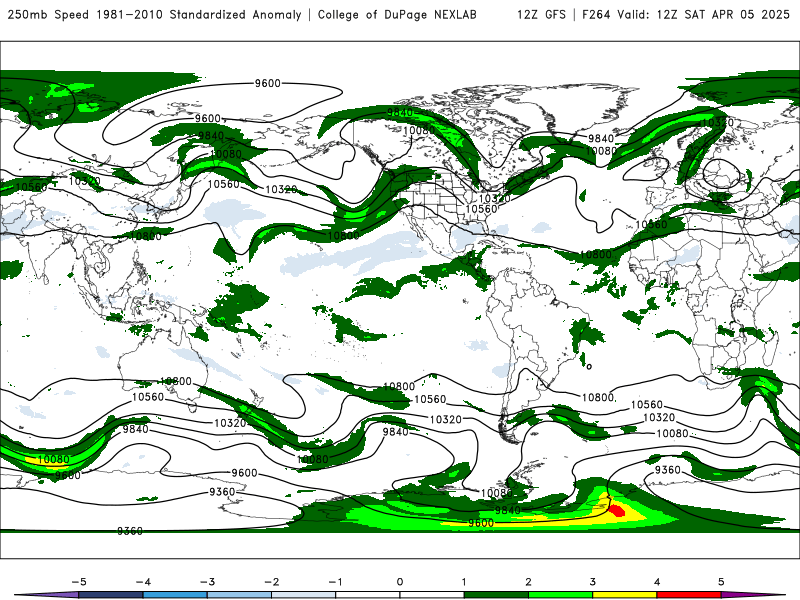Viewport: 800px width, 600px height.
Task: Click the dark navy -5 to -4 colorbar segment
Action: pyautogui.click(x=111, y=595)
